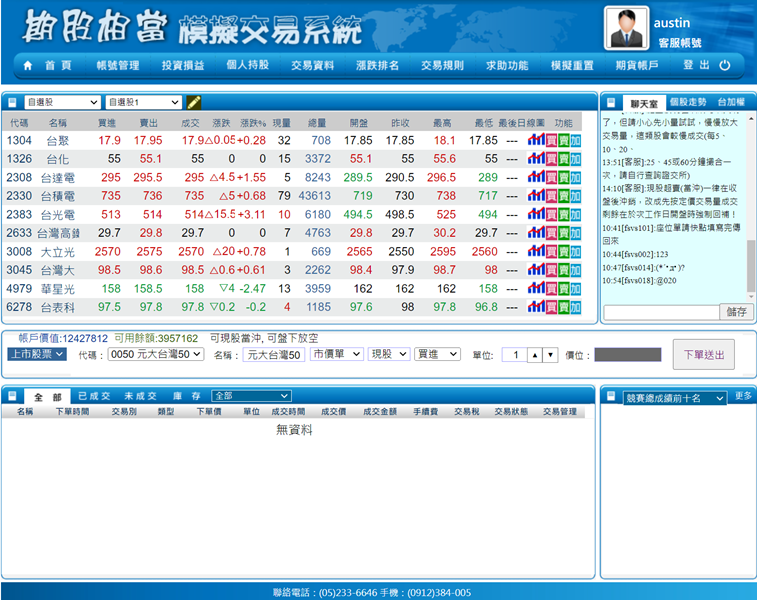Open the 買進 buy/sell direction dropdown

coord(437,354)
